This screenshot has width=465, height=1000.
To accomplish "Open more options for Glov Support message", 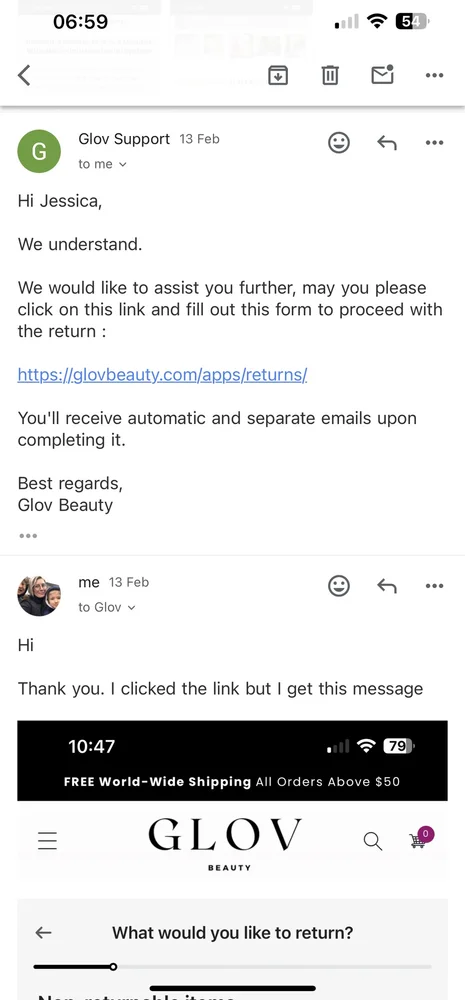I will [434, 143].
